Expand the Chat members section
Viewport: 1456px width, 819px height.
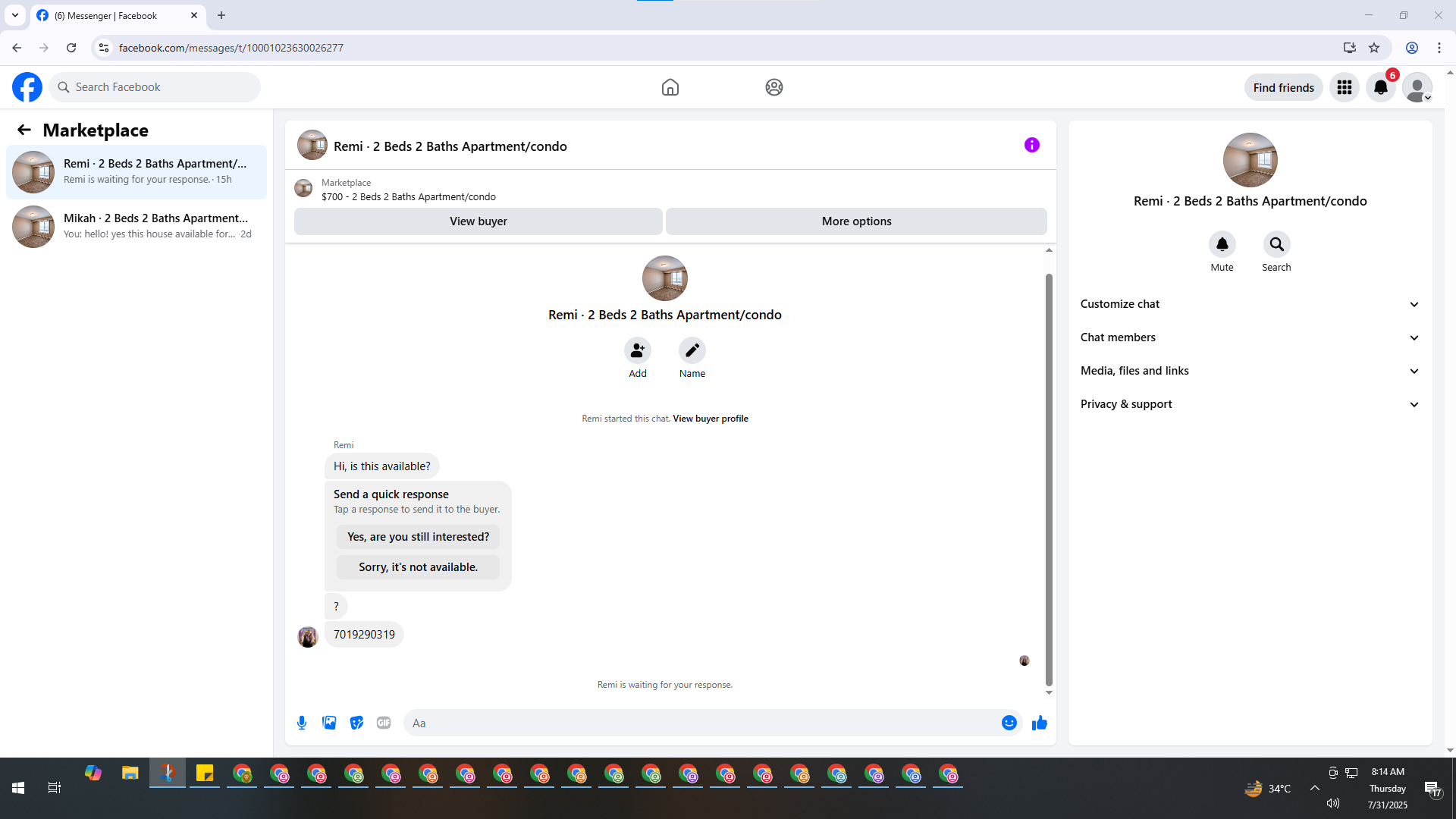tap(1250, 337)
